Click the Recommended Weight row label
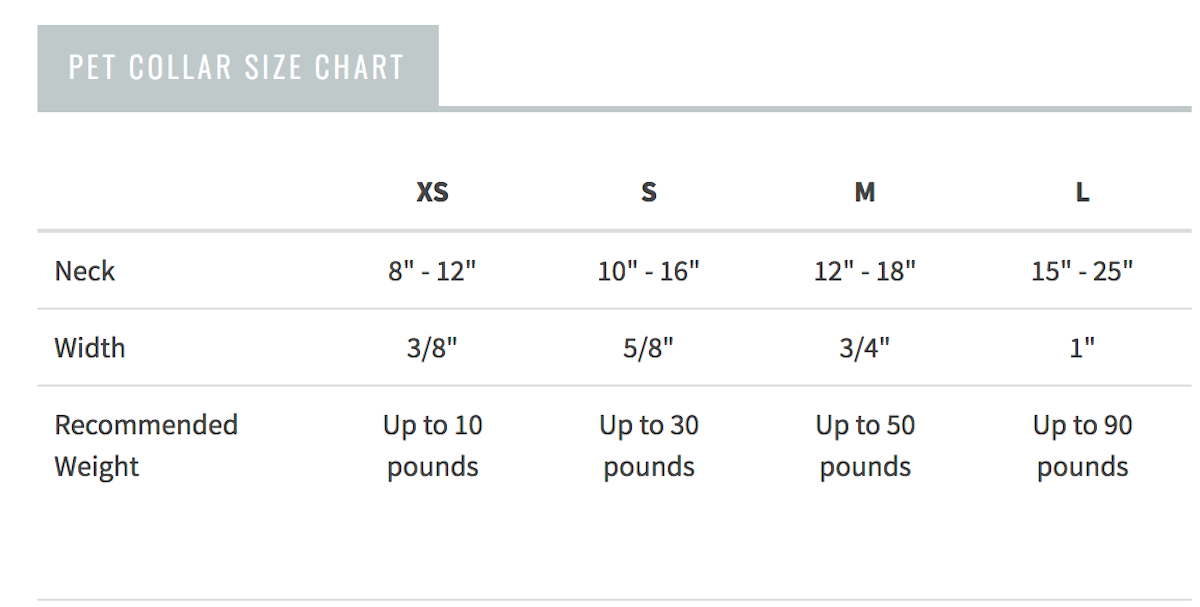Image resolution: width=1200 pixels, height=607 pixels. [x=146, y=446]
